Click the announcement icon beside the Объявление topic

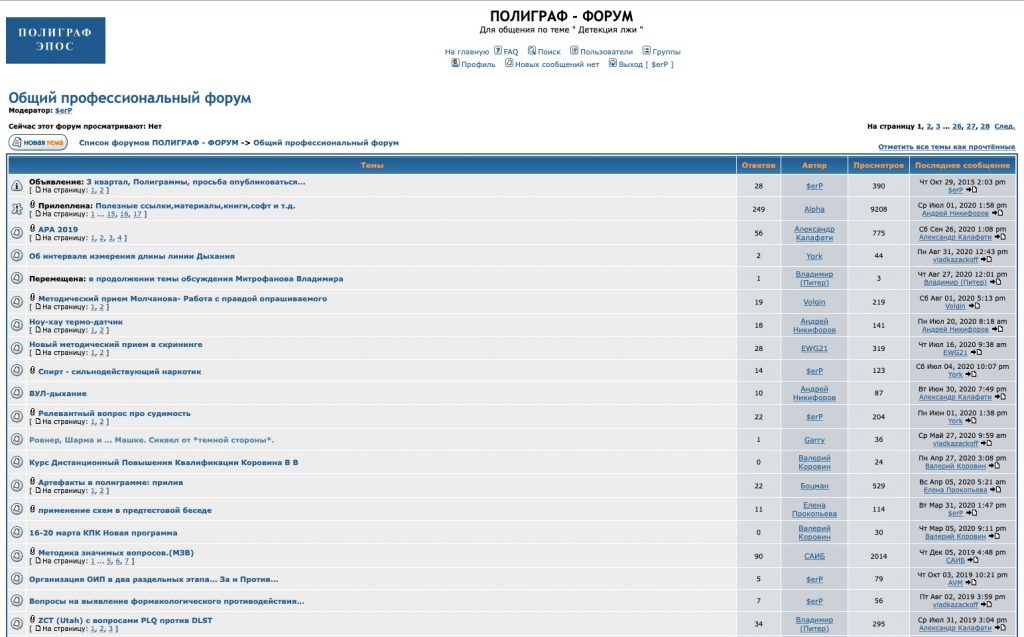(x=17, y=186)
